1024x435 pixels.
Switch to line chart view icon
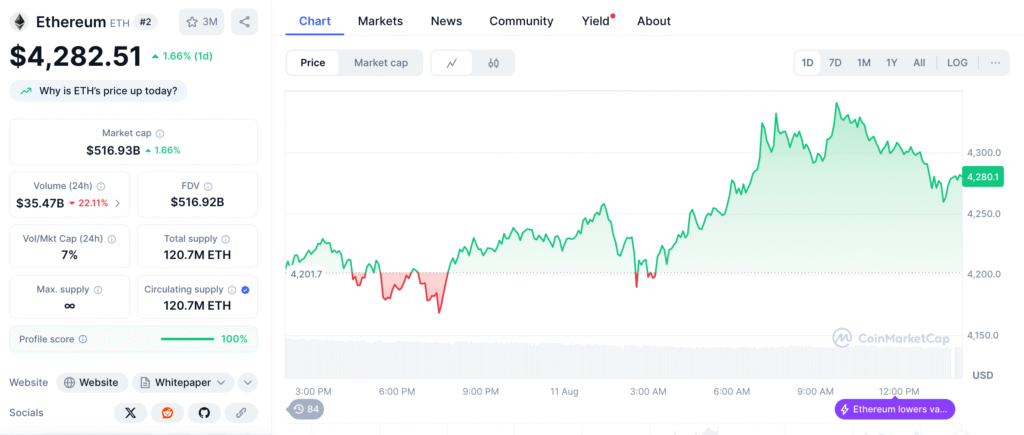click(x=452, y=63)
